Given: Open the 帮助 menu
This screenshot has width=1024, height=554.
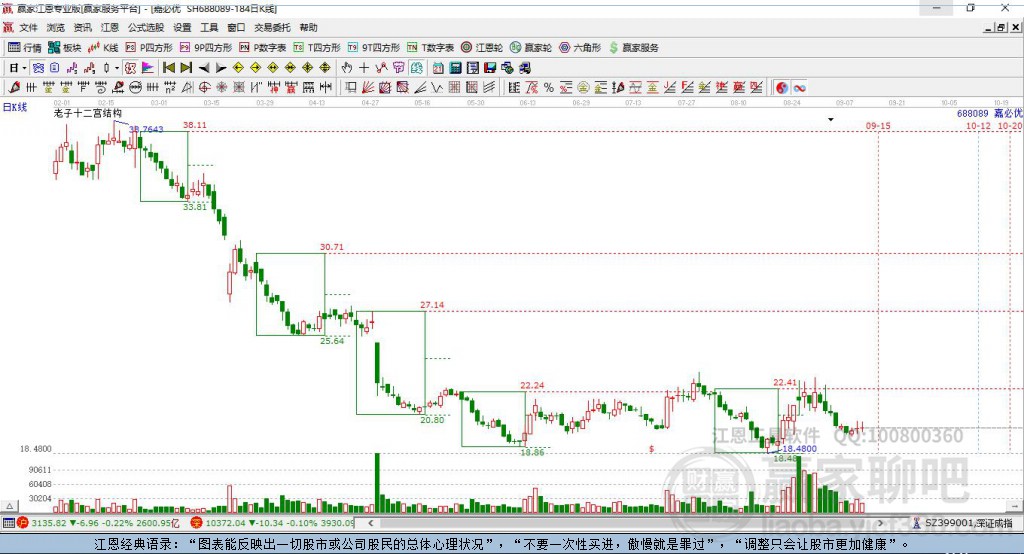Looking at the screenshot, I should coord(308,27).
